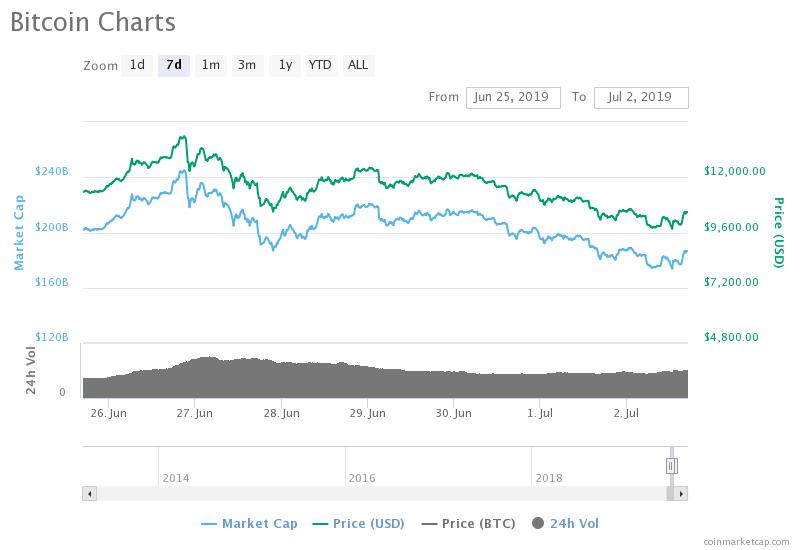Image resolution: width=800 pixels, height=550 pixels.
Task: Click the $9,600.00 price axis label
Action: (732, 227)
